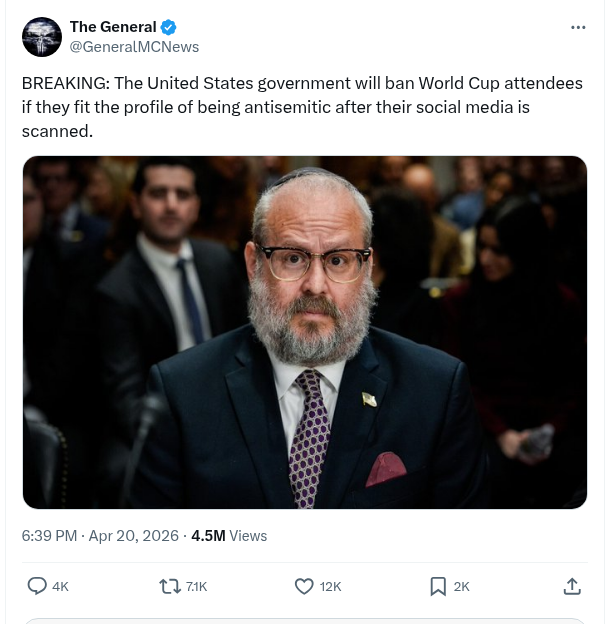
Task: Open The General display name link
Action: pos(113,27)
